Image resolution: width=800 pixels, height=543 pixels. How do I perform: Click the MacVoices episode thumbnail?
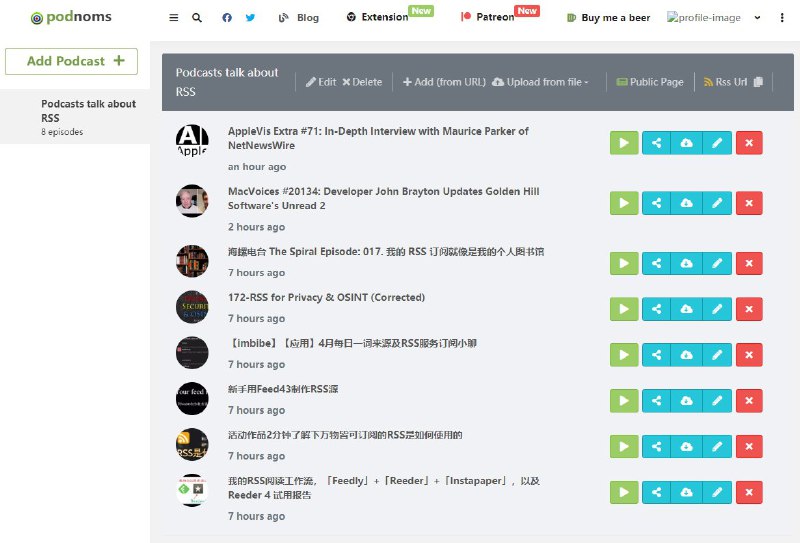click(192, 200)
